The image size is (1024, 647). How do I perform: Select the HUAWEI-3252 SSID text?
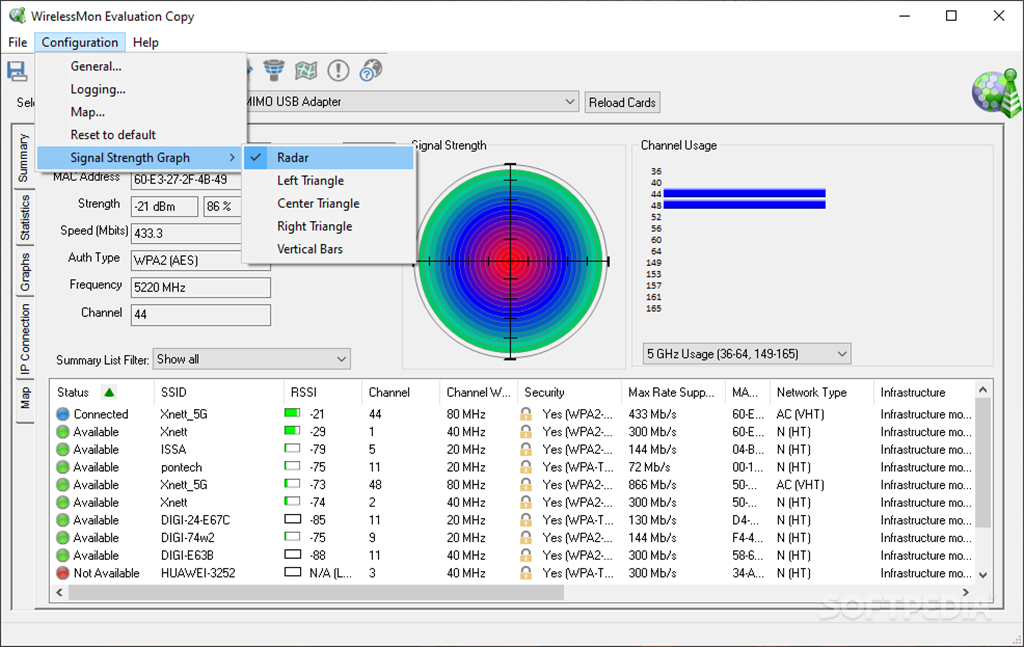point(198,573)
